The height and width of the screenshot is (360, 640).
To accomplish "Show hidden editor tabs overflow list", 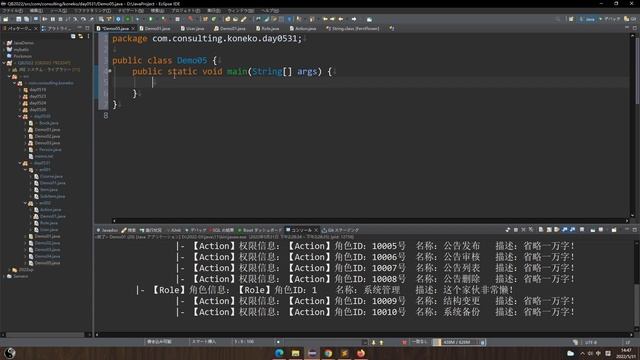I will tap(392, 28).
